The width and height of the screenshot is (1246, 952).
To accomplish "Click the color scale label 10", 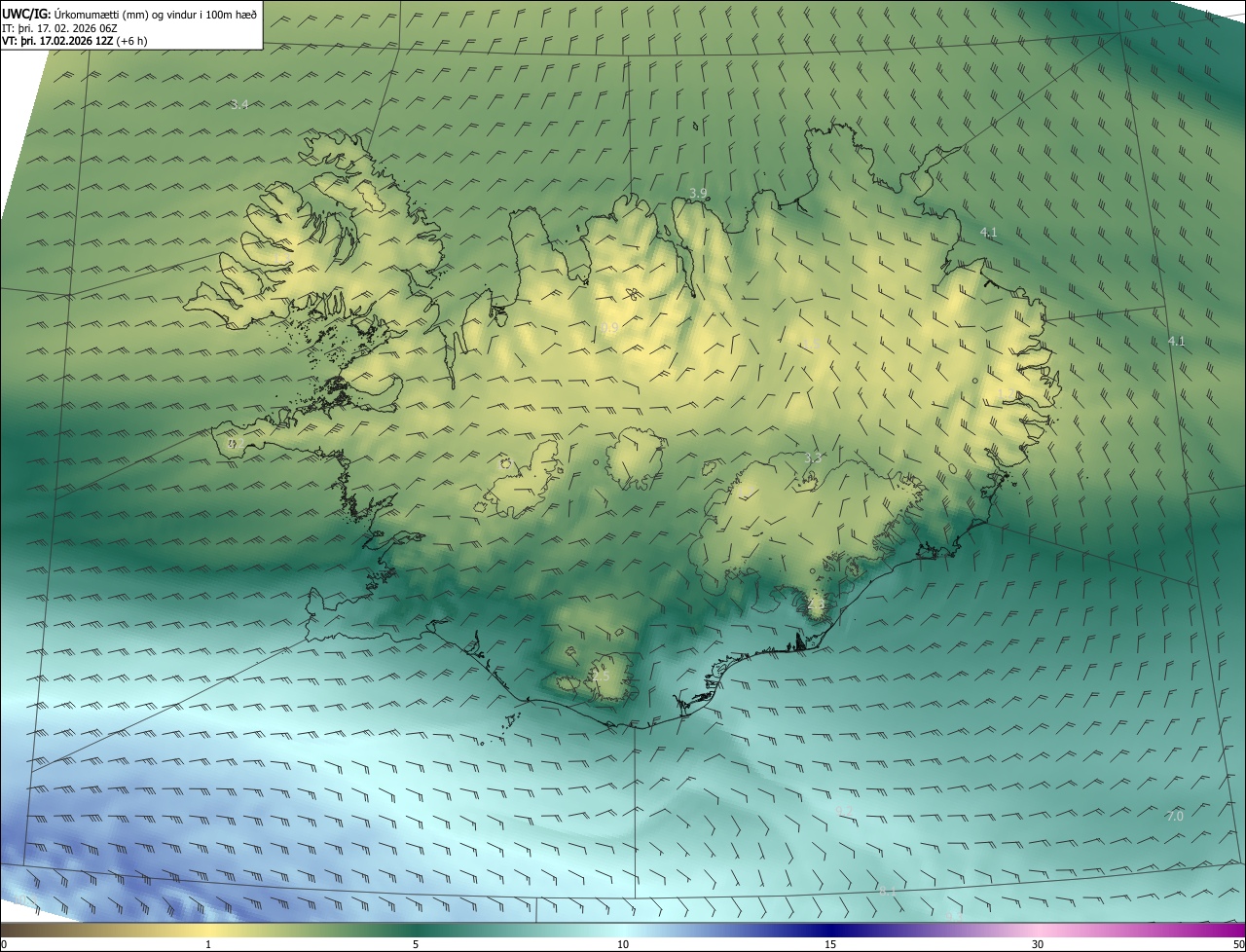I will tap(623, 944).
